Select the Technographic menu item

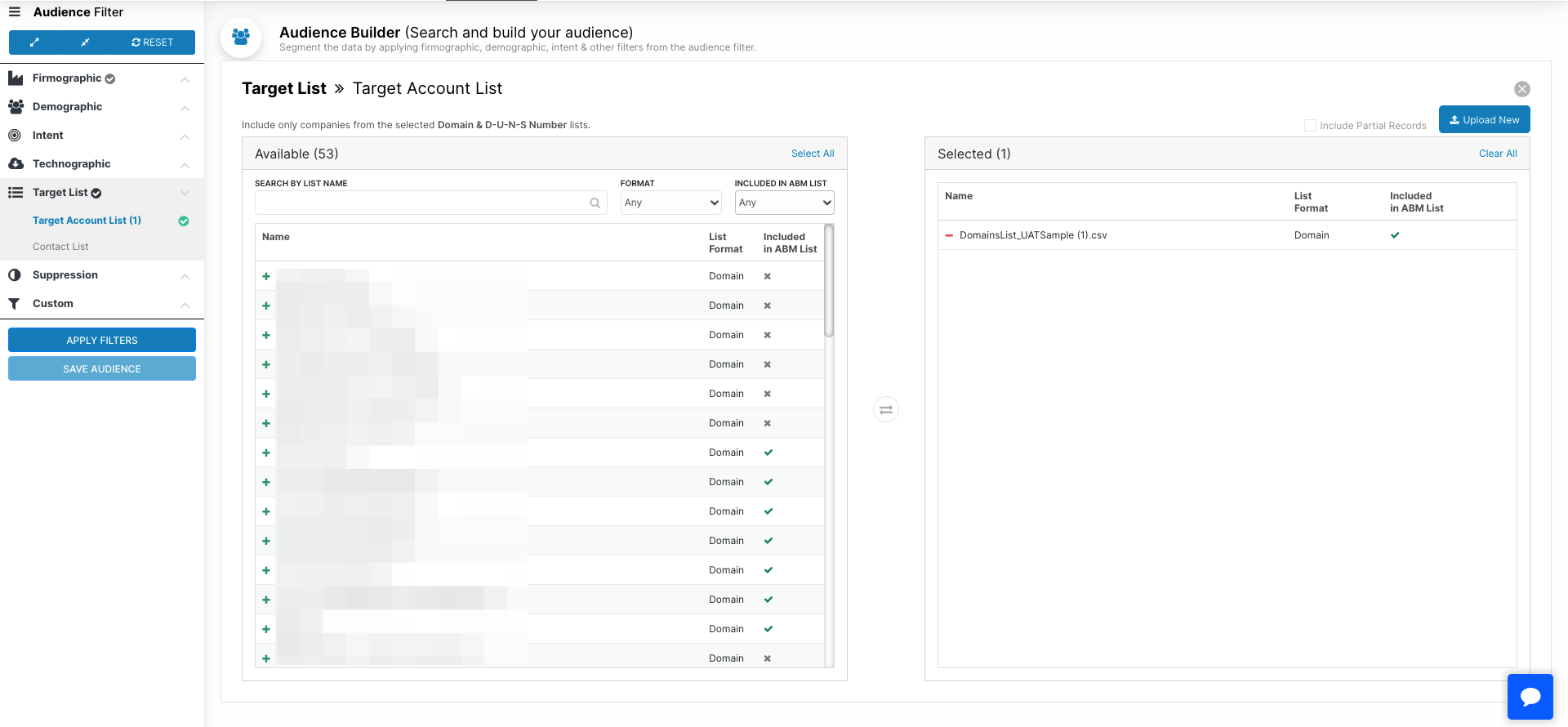[x=71, y=164]
